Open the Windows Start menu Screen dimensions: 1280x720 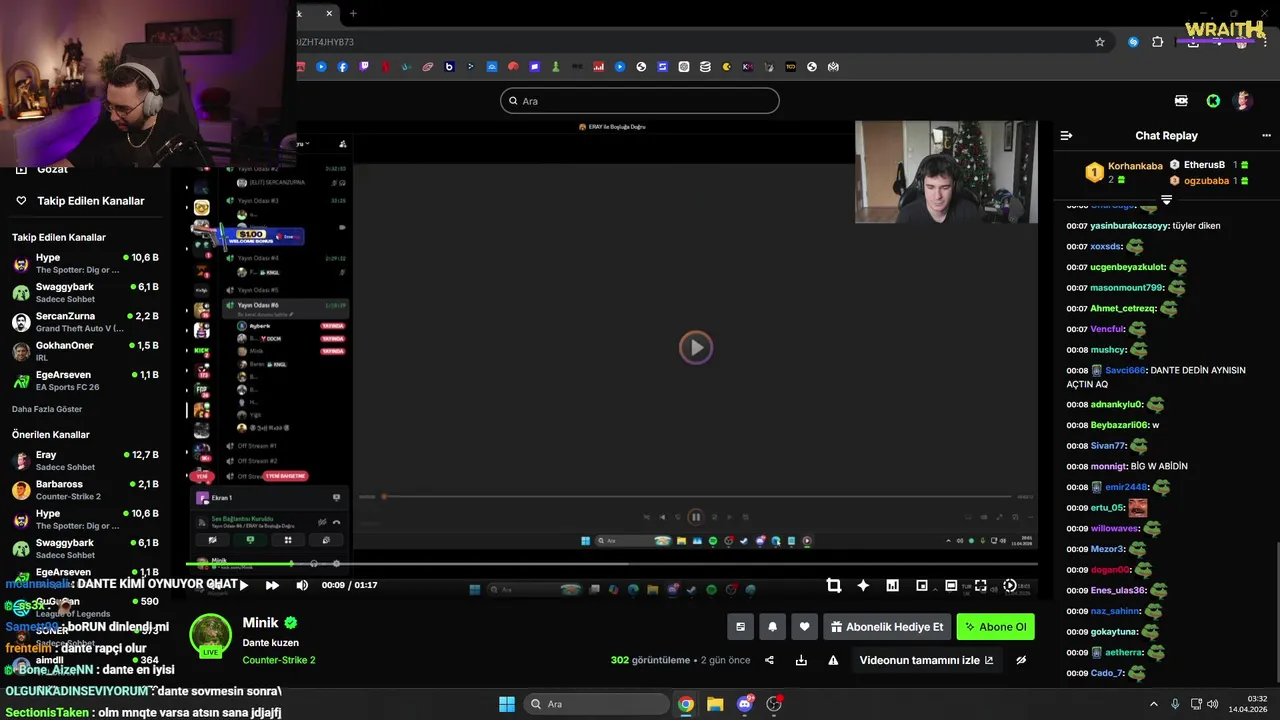507,704
